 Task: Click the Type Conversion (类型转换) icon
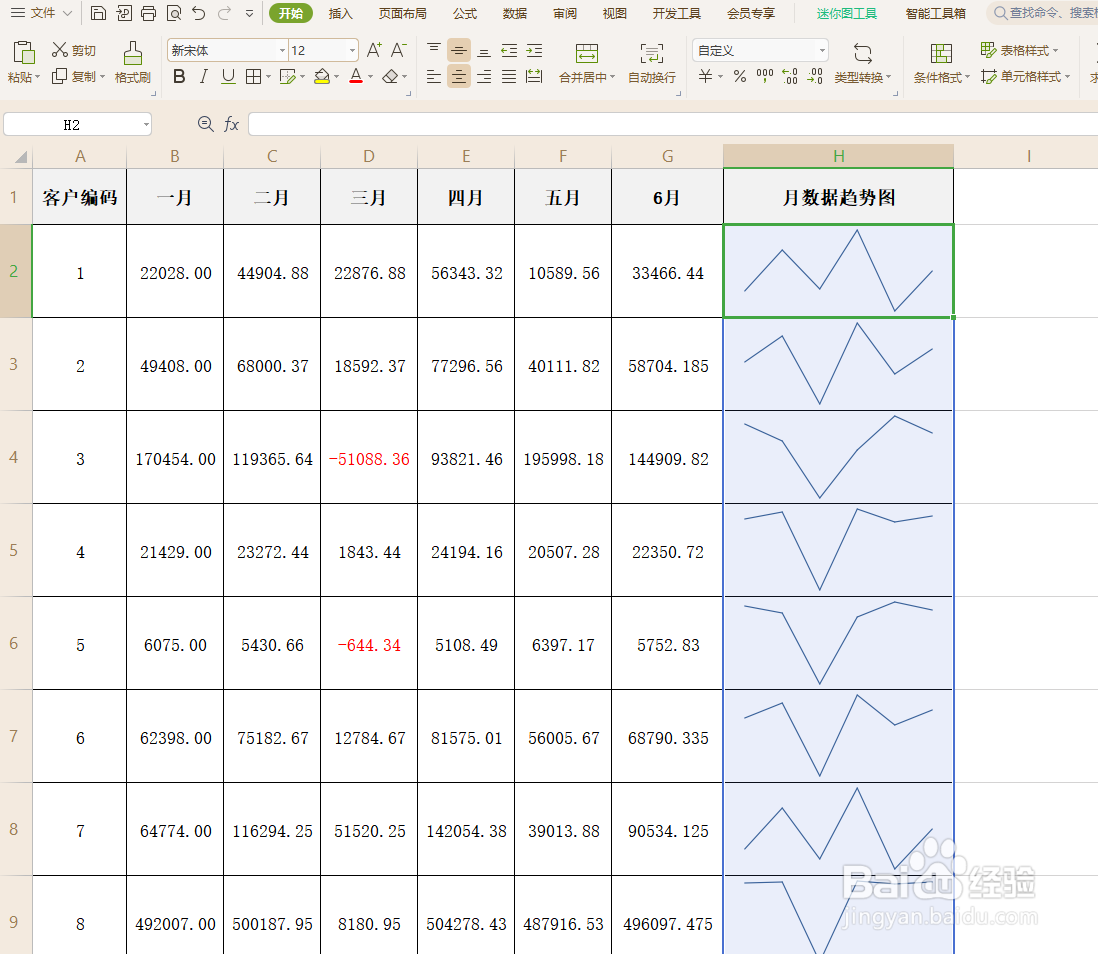[863, 53]
